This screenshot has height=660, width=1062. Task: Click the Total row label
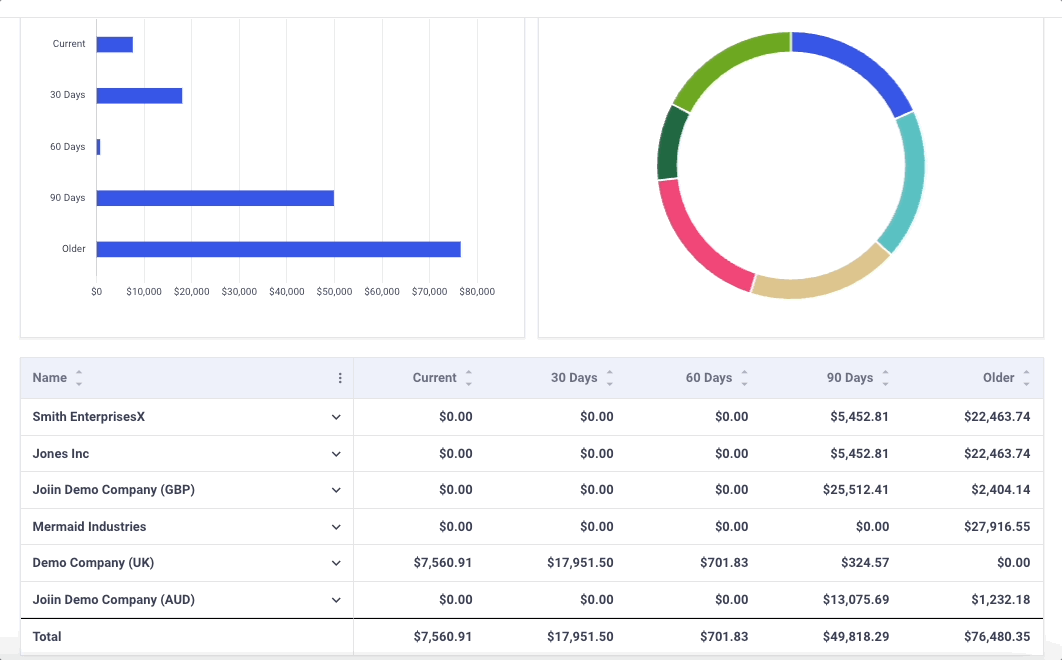pyautogui.click(x=47, y=637)
